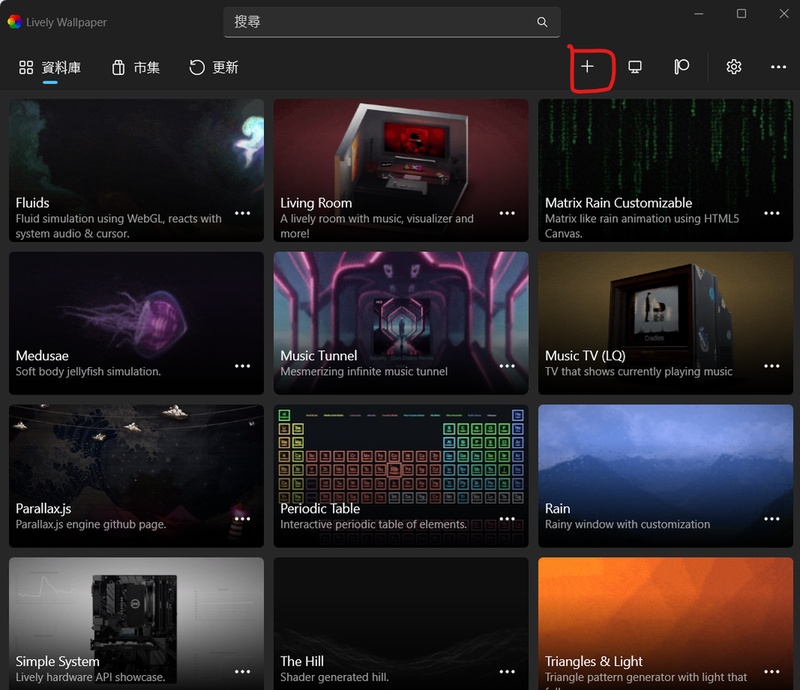
Task: Open the display monitor control panel icon
Action: [635, 67]
